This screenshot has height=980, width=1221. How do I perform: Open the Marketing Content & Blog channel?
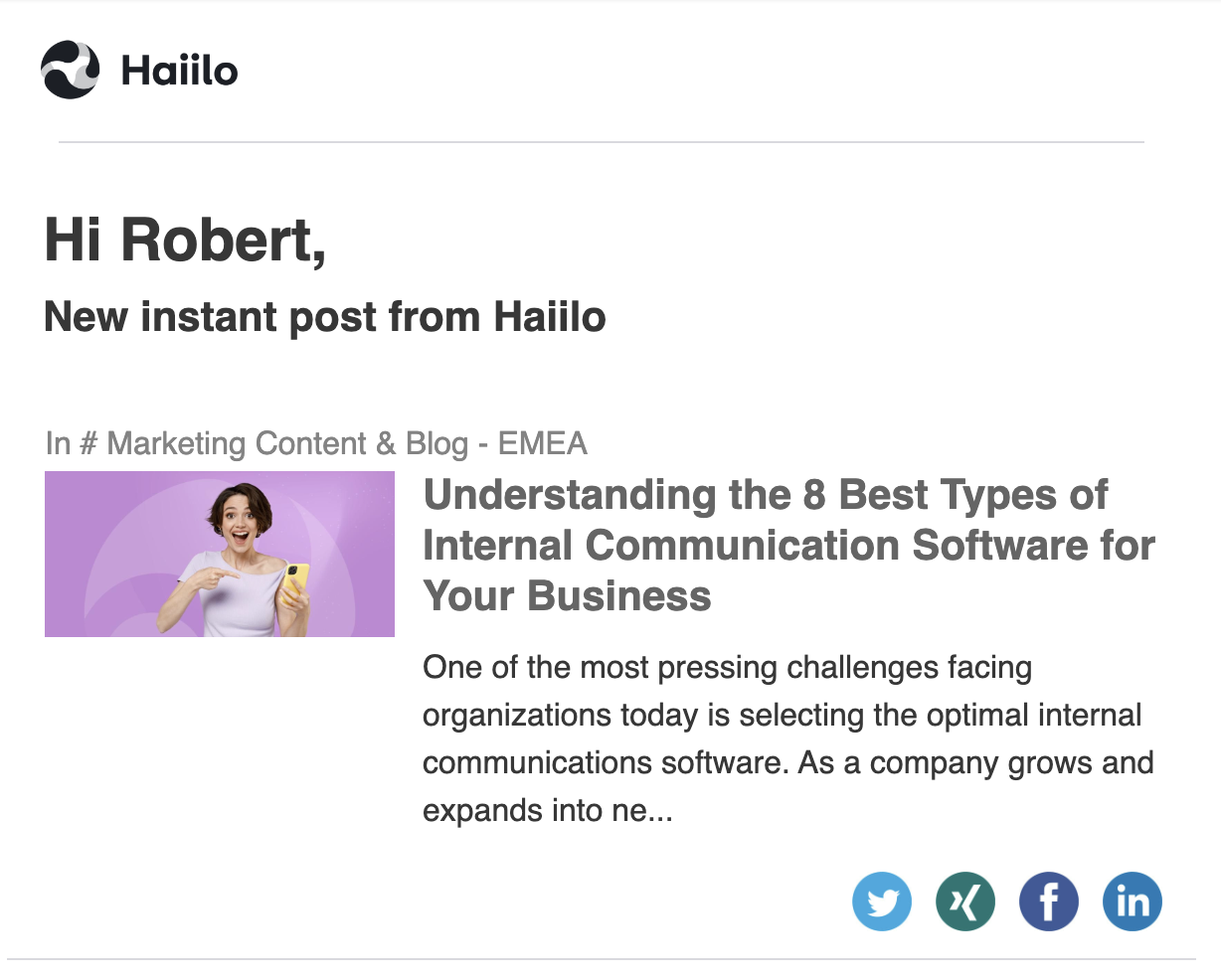[x=286, y=443]
